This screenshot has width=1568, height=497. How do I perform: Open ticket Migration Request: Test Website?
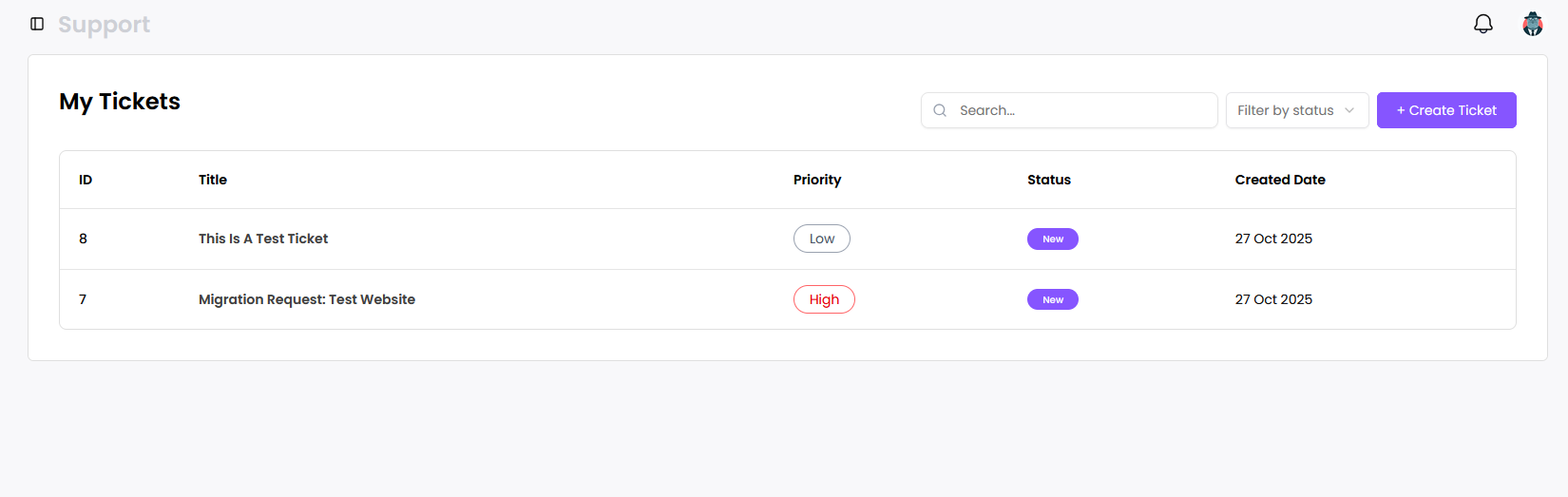[x=307, y=299]
